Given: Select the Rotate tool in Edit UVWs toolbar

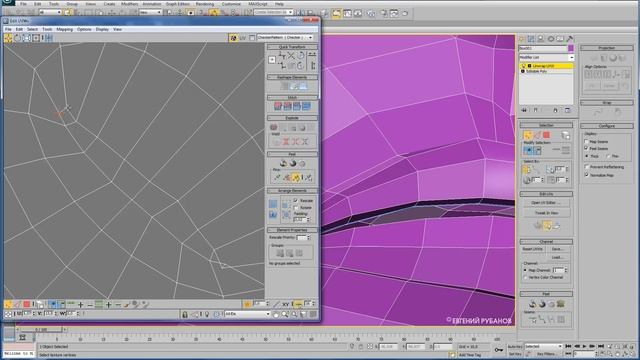Looking at the screenshot, I should click(17, 38).
